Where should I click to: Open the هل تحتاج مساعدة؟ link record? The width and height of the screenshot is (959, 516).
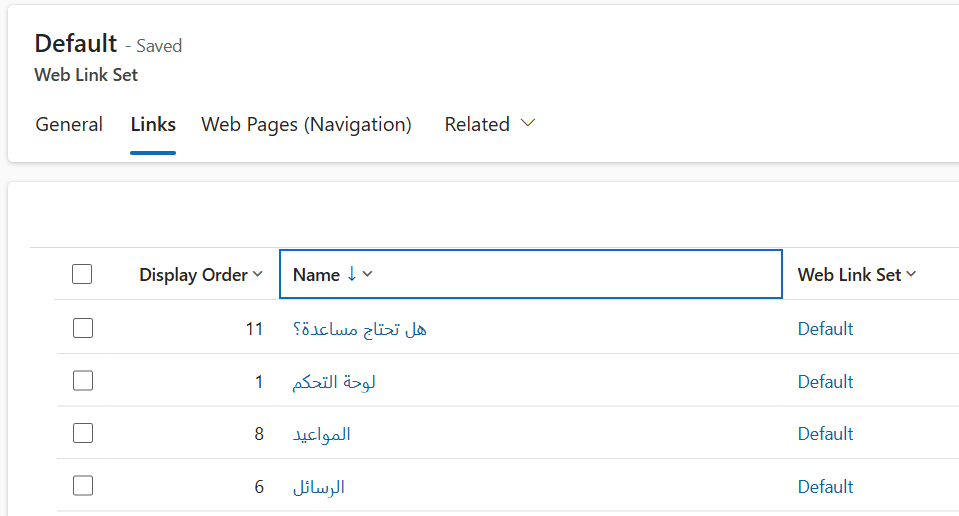point(359,329)
